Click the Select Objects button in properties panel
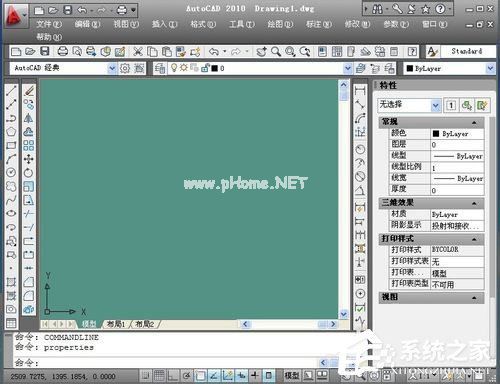500x384 pixels. point(467,106)
